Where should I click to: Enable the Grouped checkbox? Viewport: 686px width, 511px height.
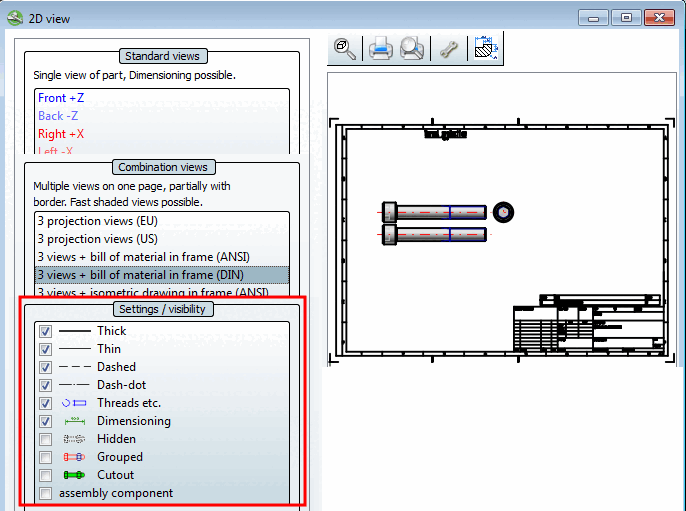(46, 457)
